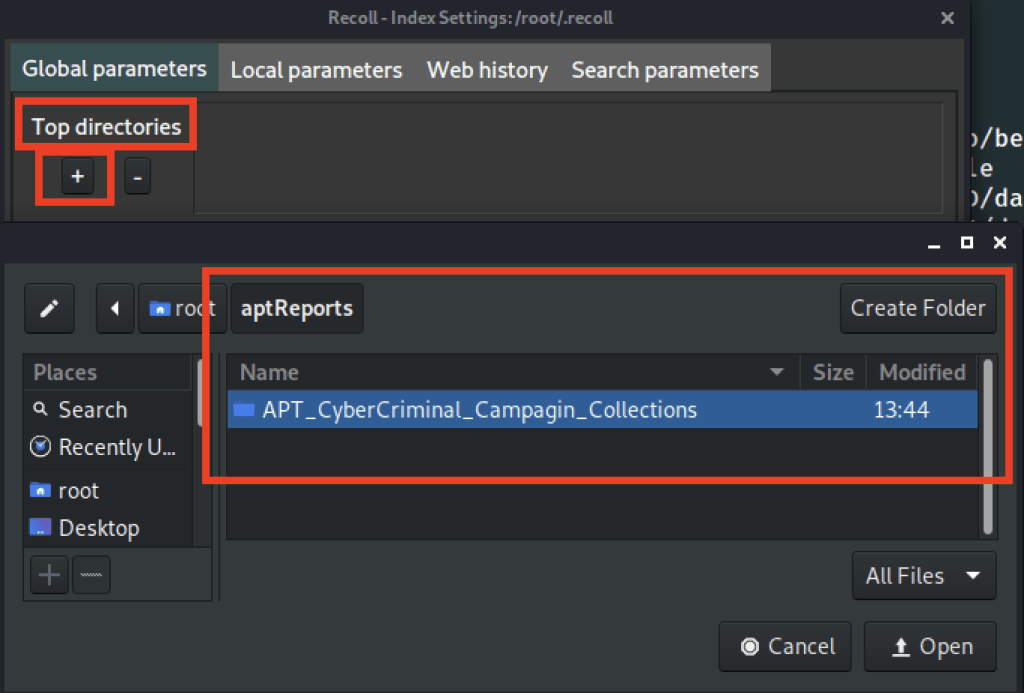Switch to the Web history tab
The width and height of the screenshot is (1024, 693).
click(487, 70)
